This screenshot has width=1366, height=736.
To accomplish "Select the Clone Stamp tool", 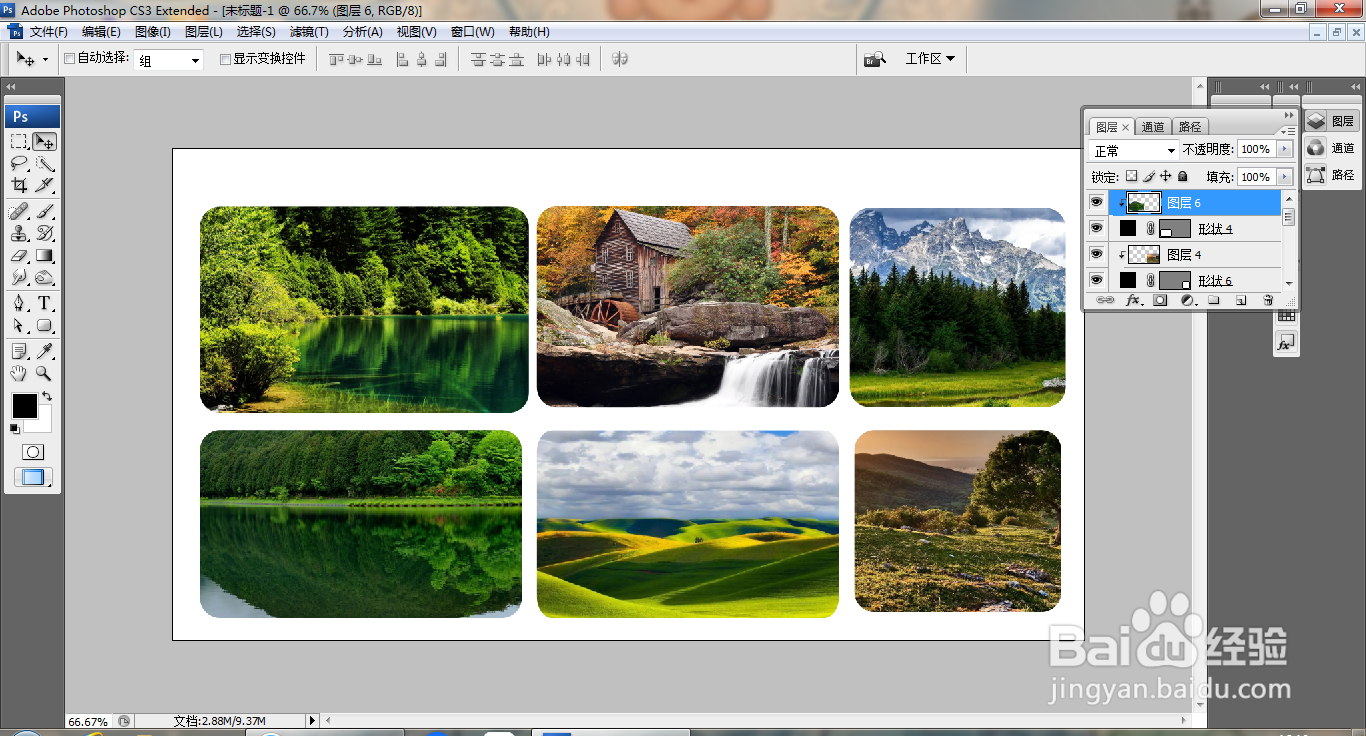I will (19, 233).
